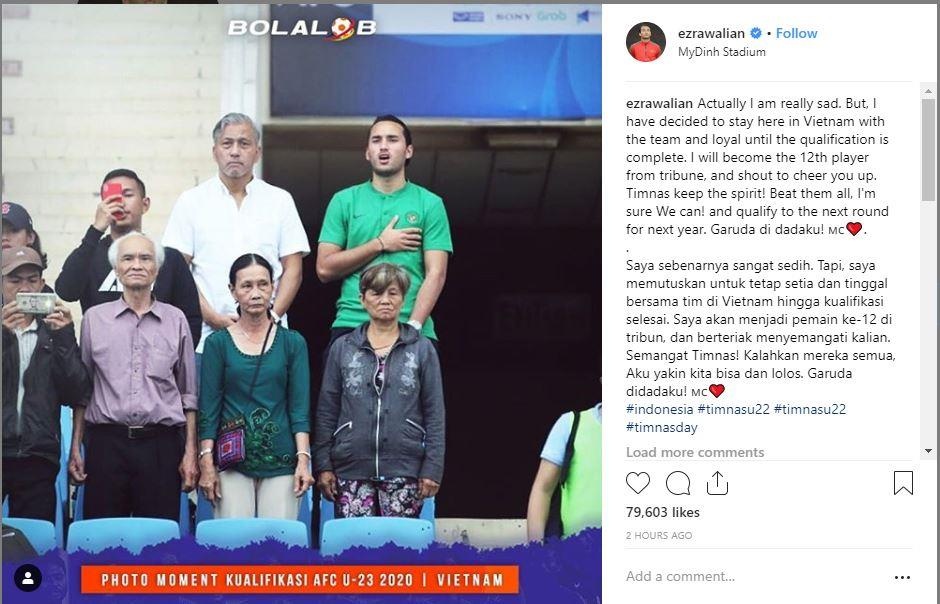Click the scrollbar down arrow in comments

[x=928, y=451]
